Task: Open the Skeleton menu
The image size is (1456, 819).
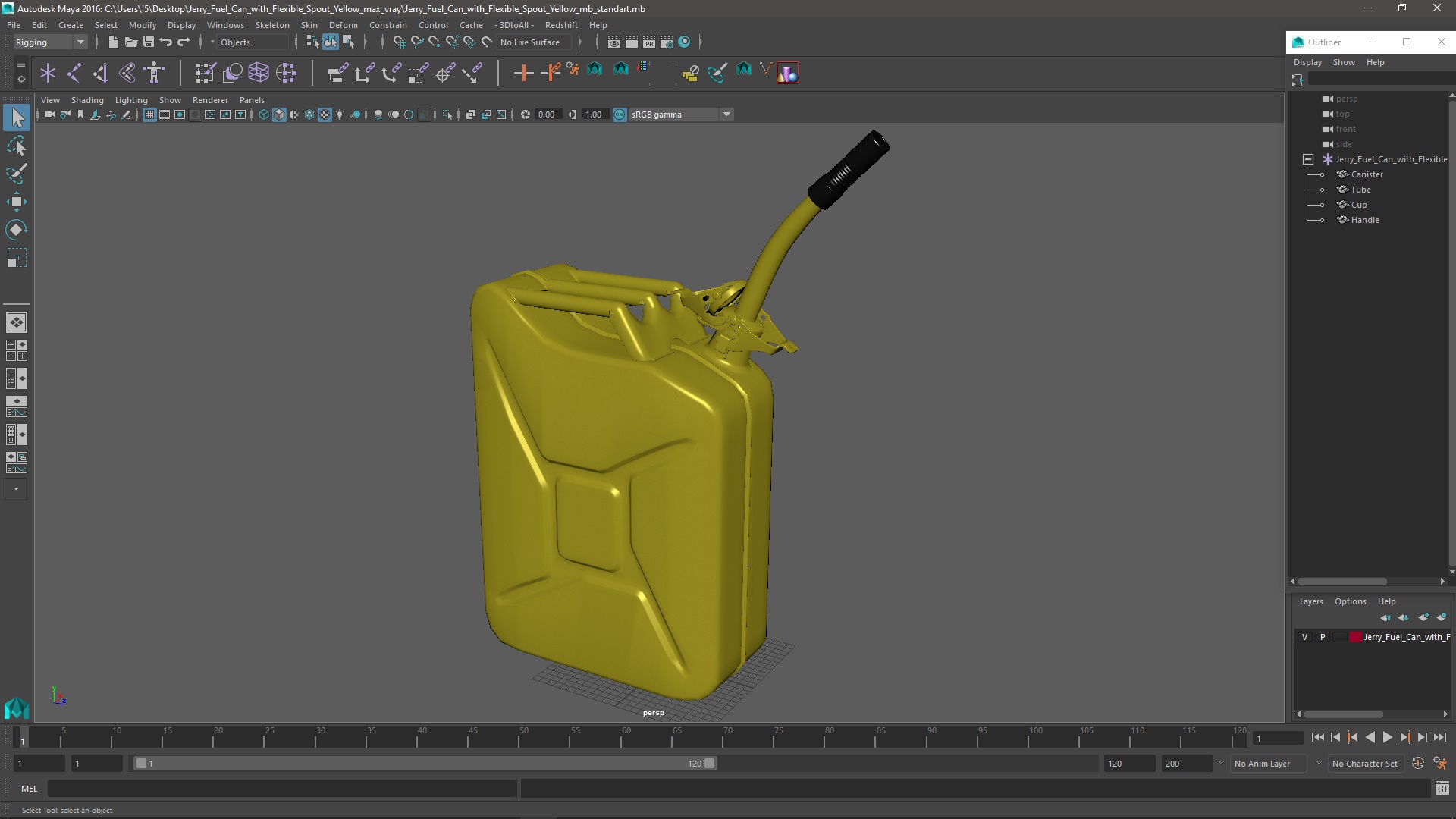Action: pos(271,25)
